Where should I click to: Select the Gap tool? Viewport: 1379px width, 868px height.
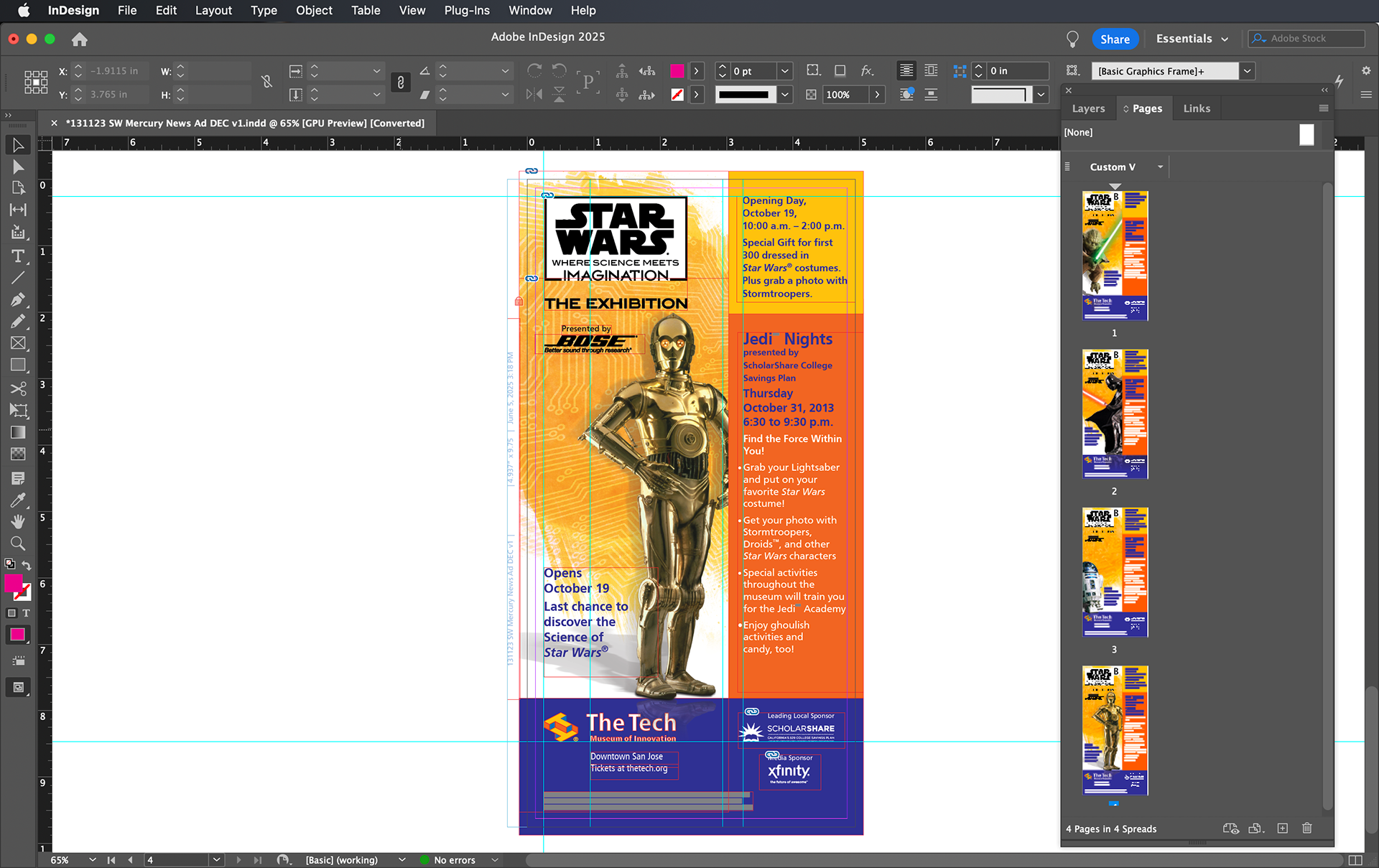[18, 210]
